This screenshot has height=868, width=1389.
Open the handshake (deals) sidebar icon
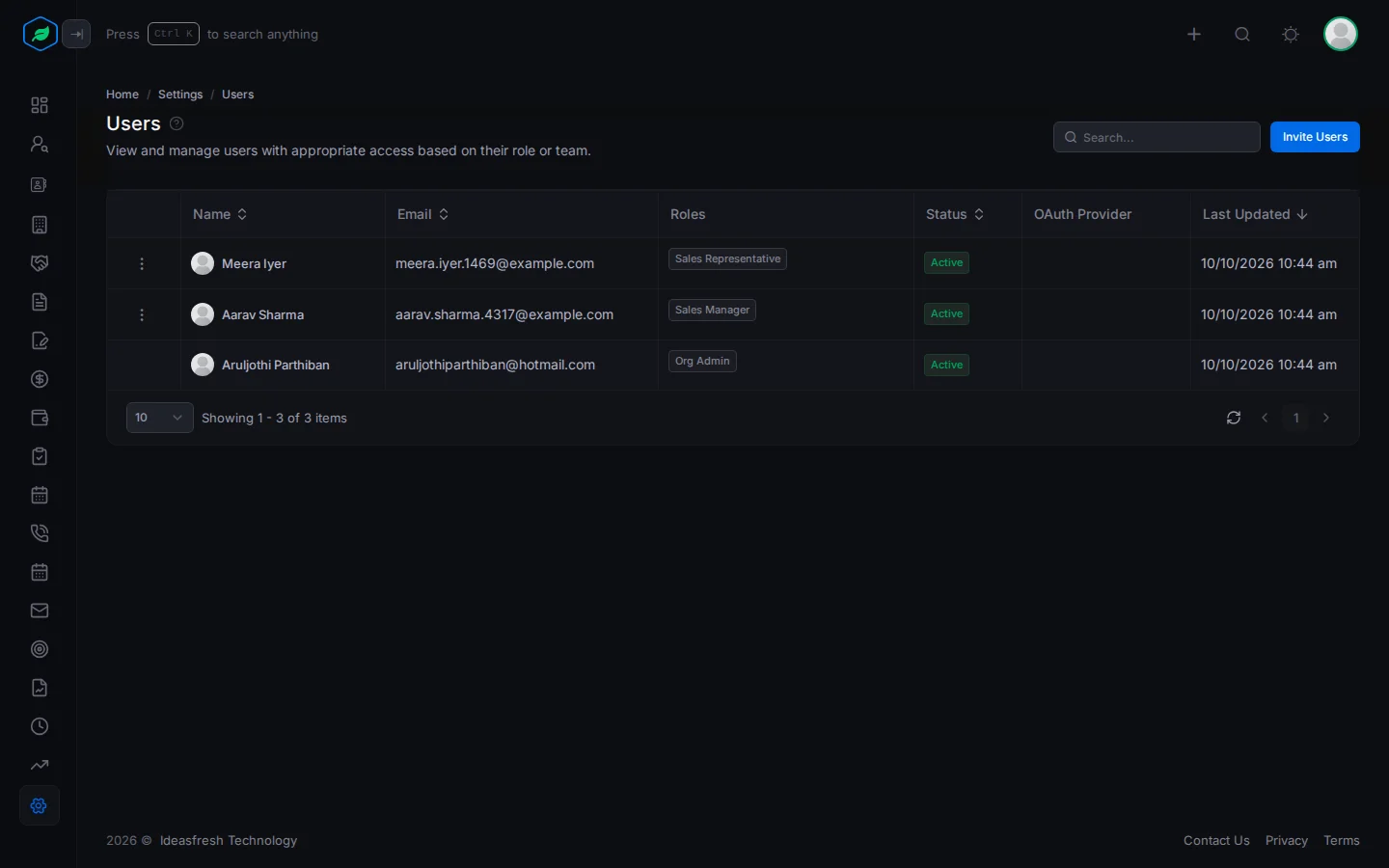[40, 263]
